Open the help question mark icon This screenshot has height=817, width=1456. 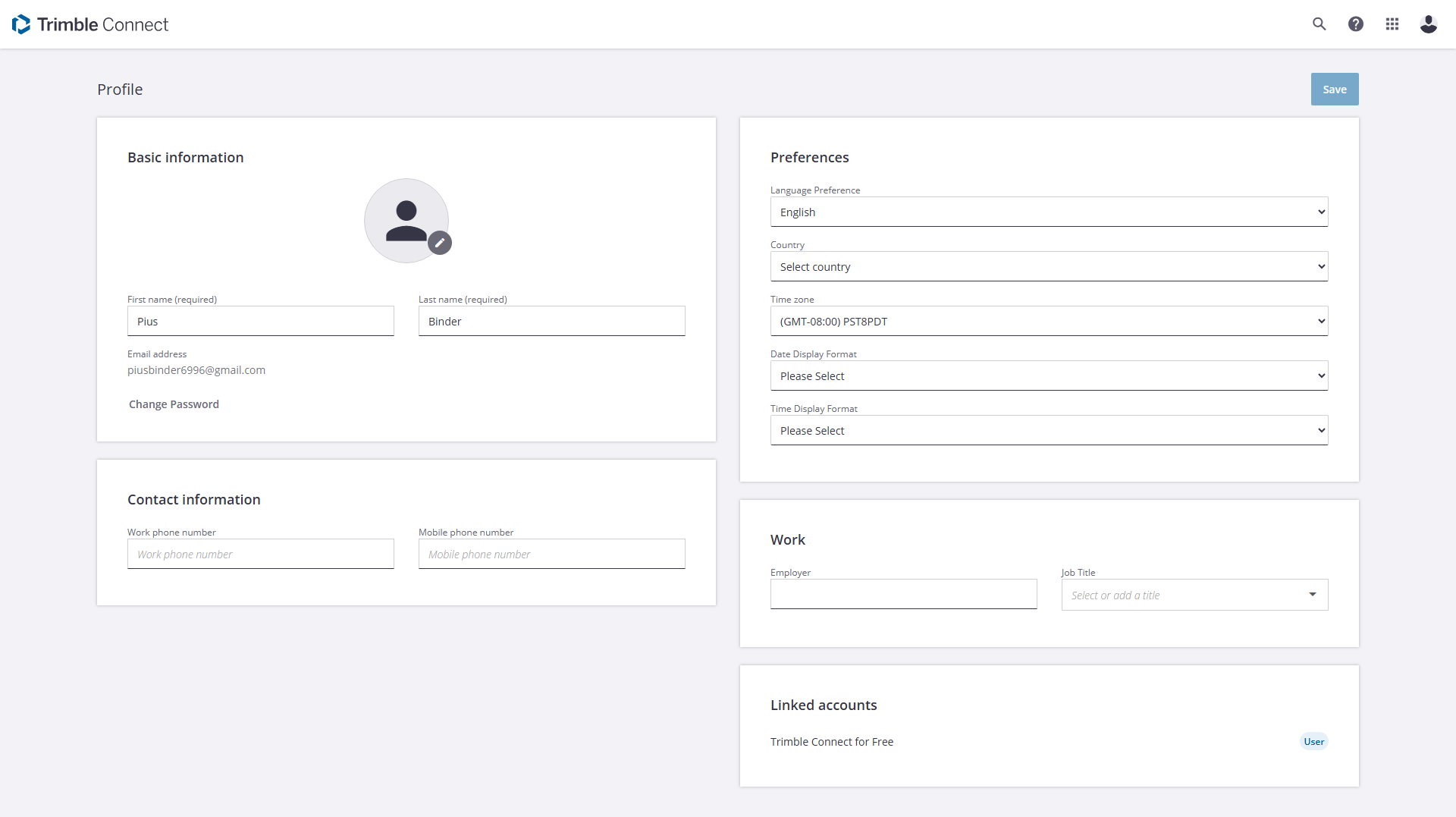[x=1355, y=24]
